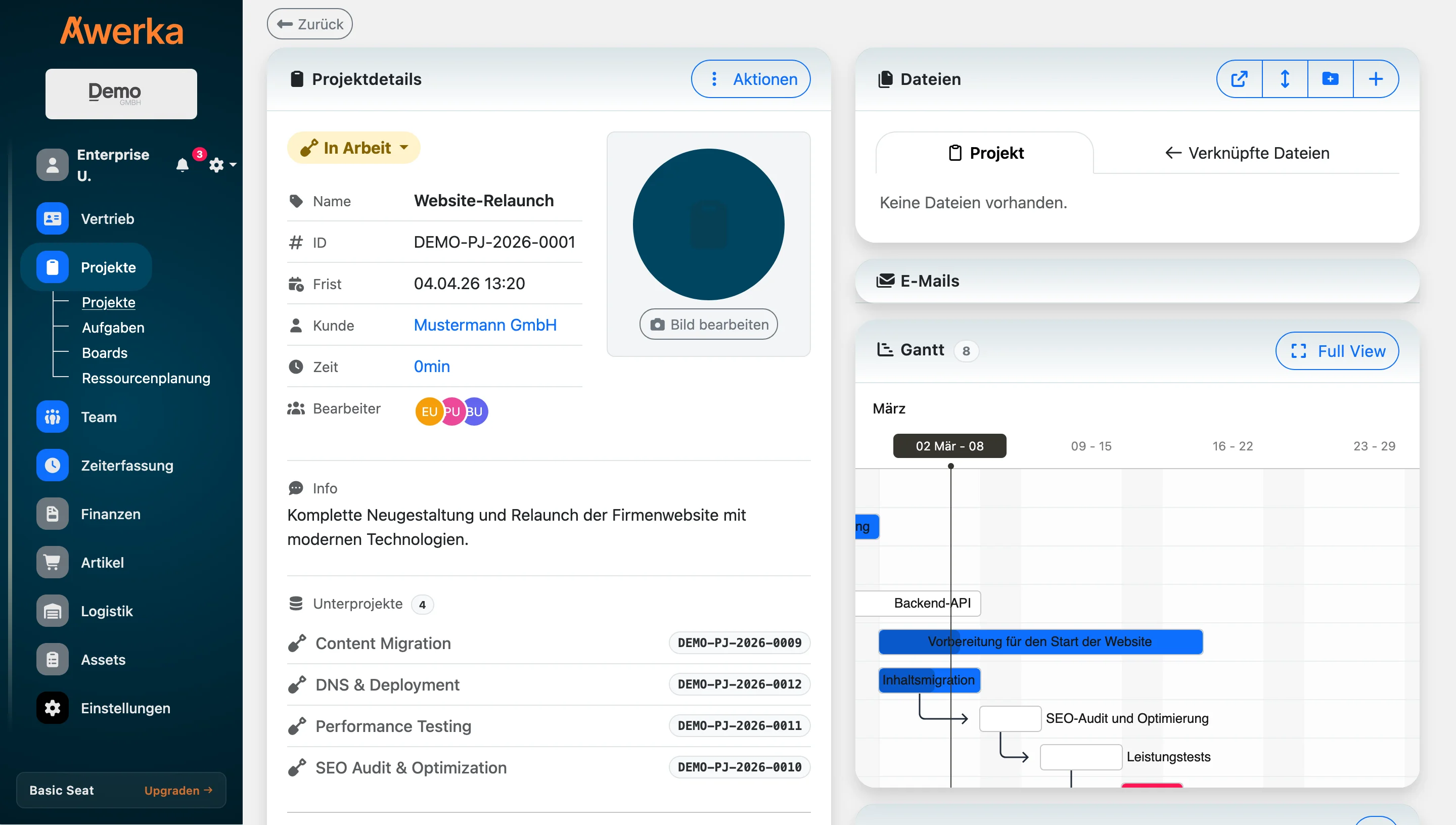Open Dateien in external window

(1239, 79)
